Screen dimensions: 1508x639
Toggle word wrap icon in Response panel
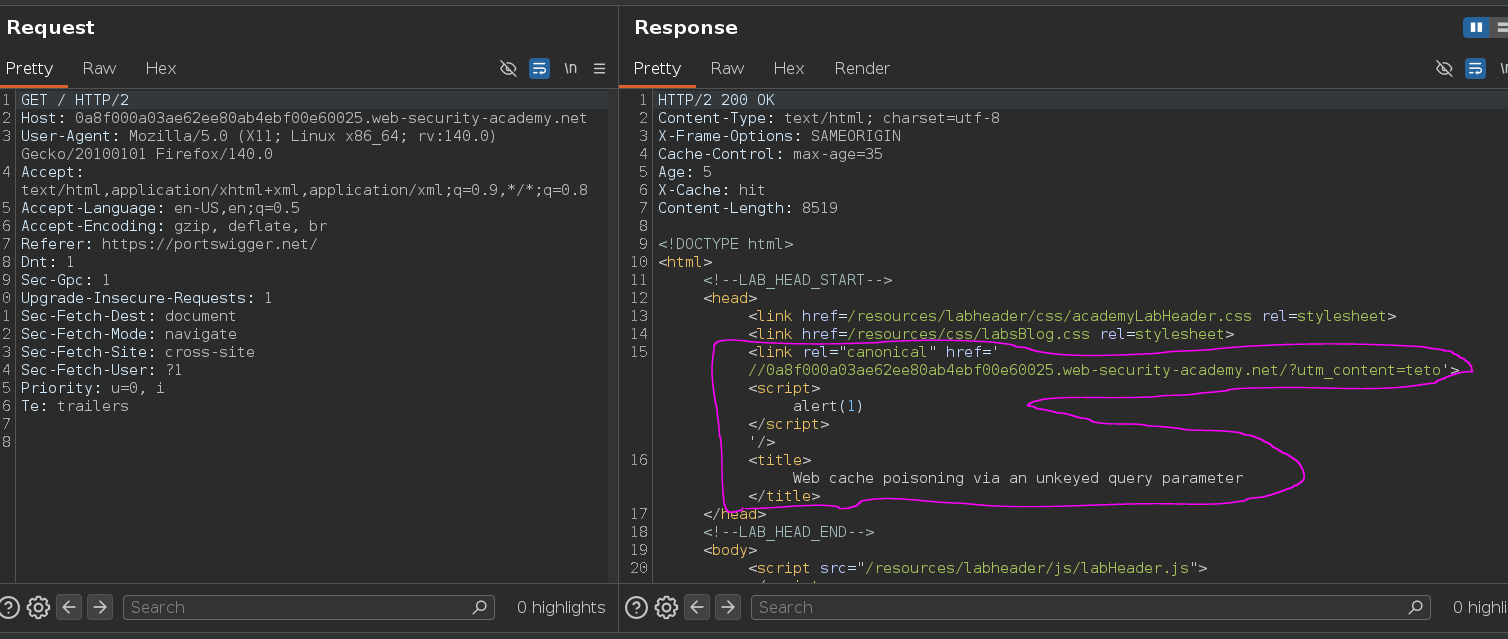(x=1475, y=68)
